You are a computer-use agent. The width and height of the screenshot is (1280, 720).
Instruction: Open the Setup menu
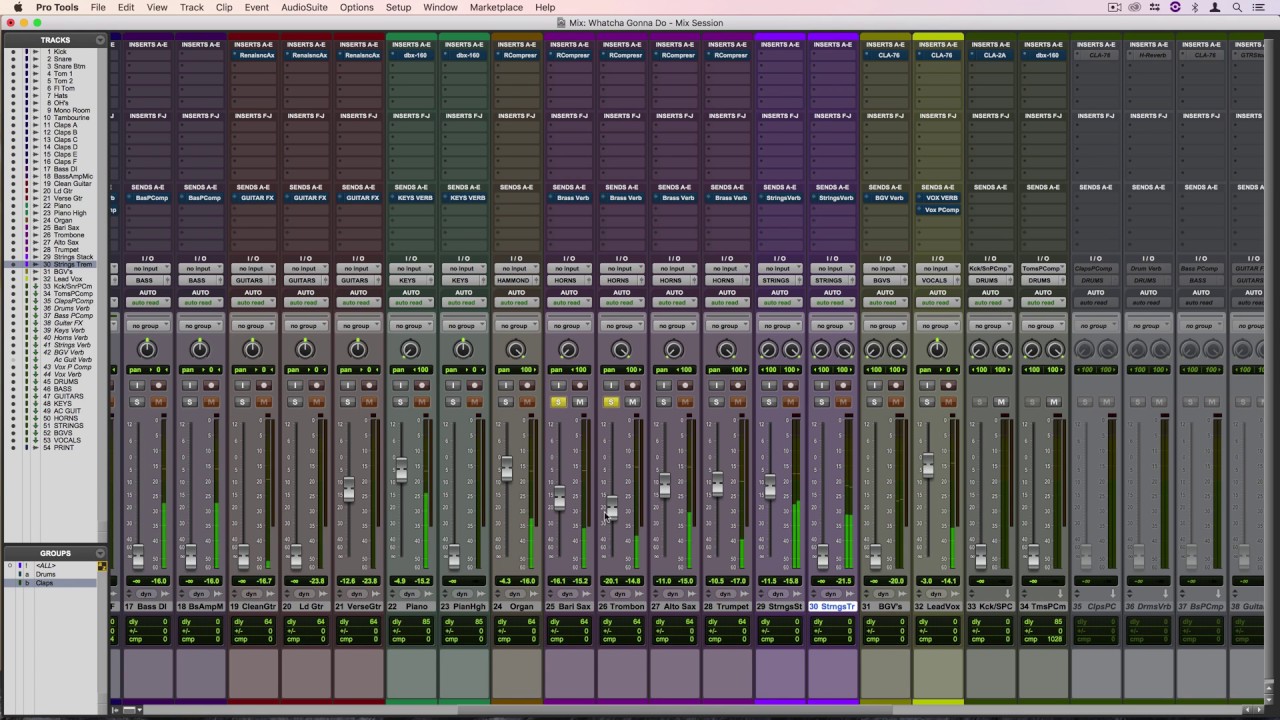point(398,7)
